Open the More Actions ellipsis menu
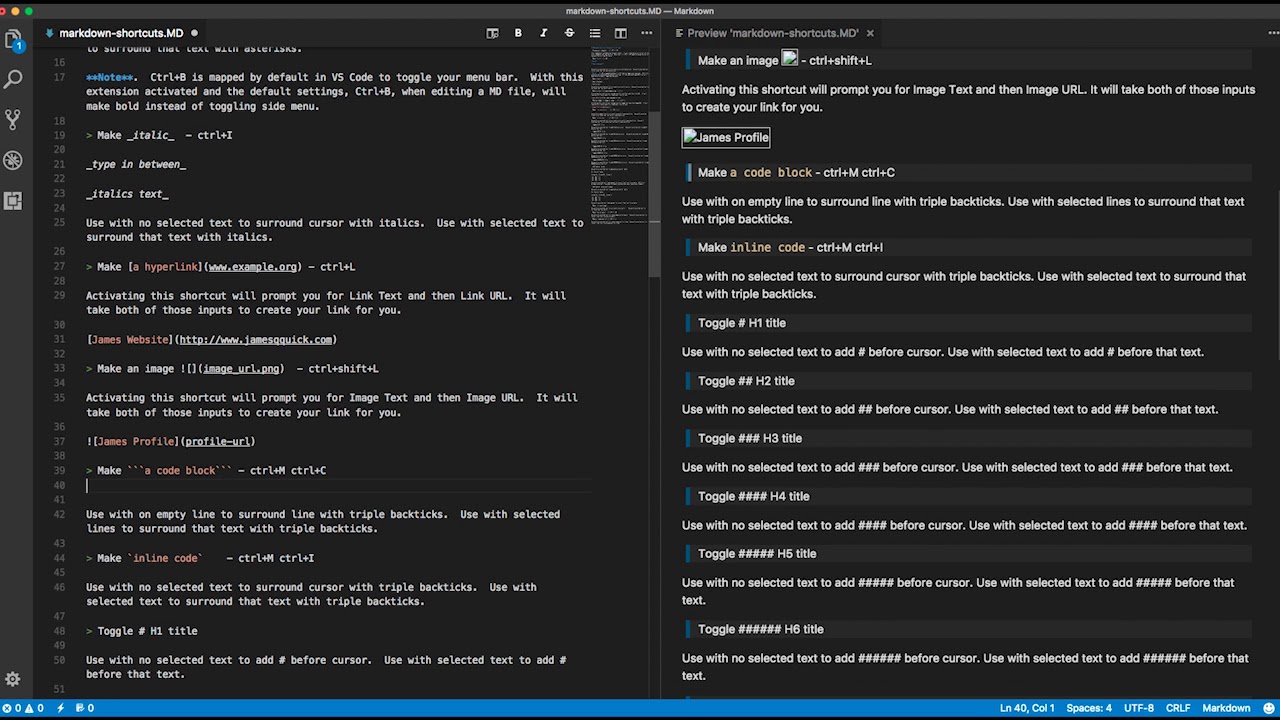The height and width of the screenshot is (720, 1280). click(646, 33)
